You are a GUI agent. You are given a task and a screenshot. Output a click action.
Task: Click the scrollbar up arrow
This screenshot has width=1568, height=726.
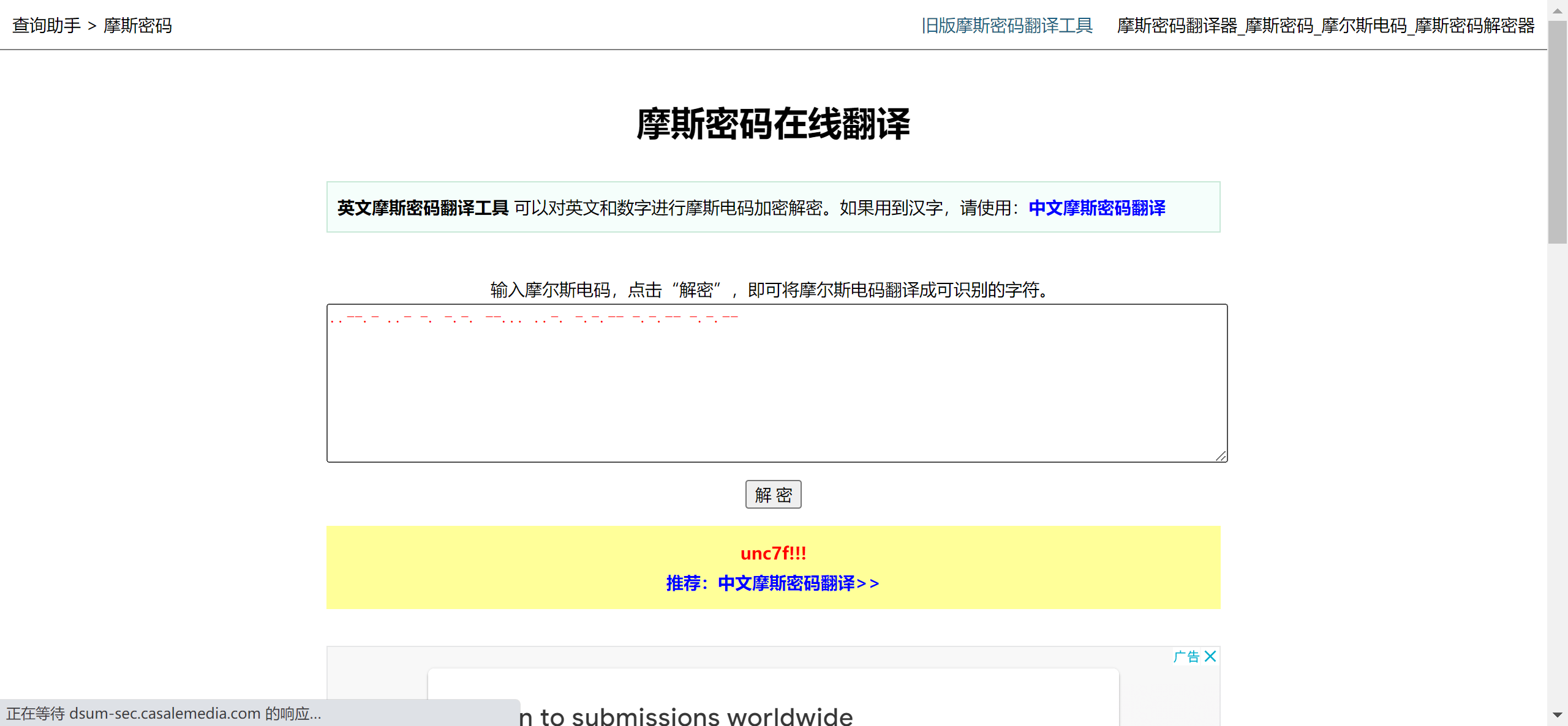[x=1557, y=10]
